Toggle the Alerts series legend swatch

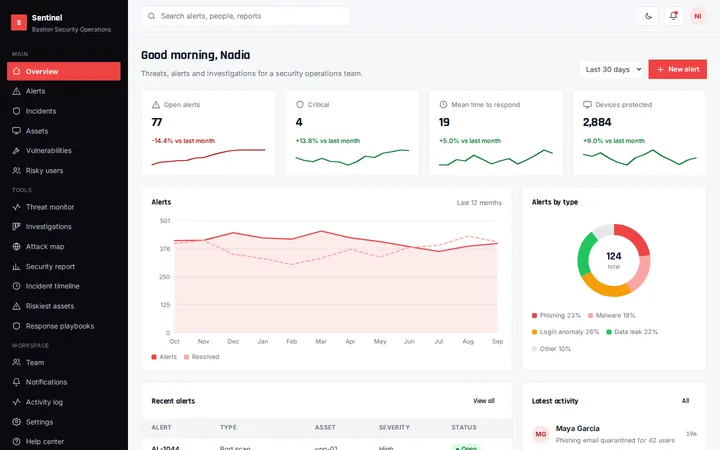coord(154,357)
